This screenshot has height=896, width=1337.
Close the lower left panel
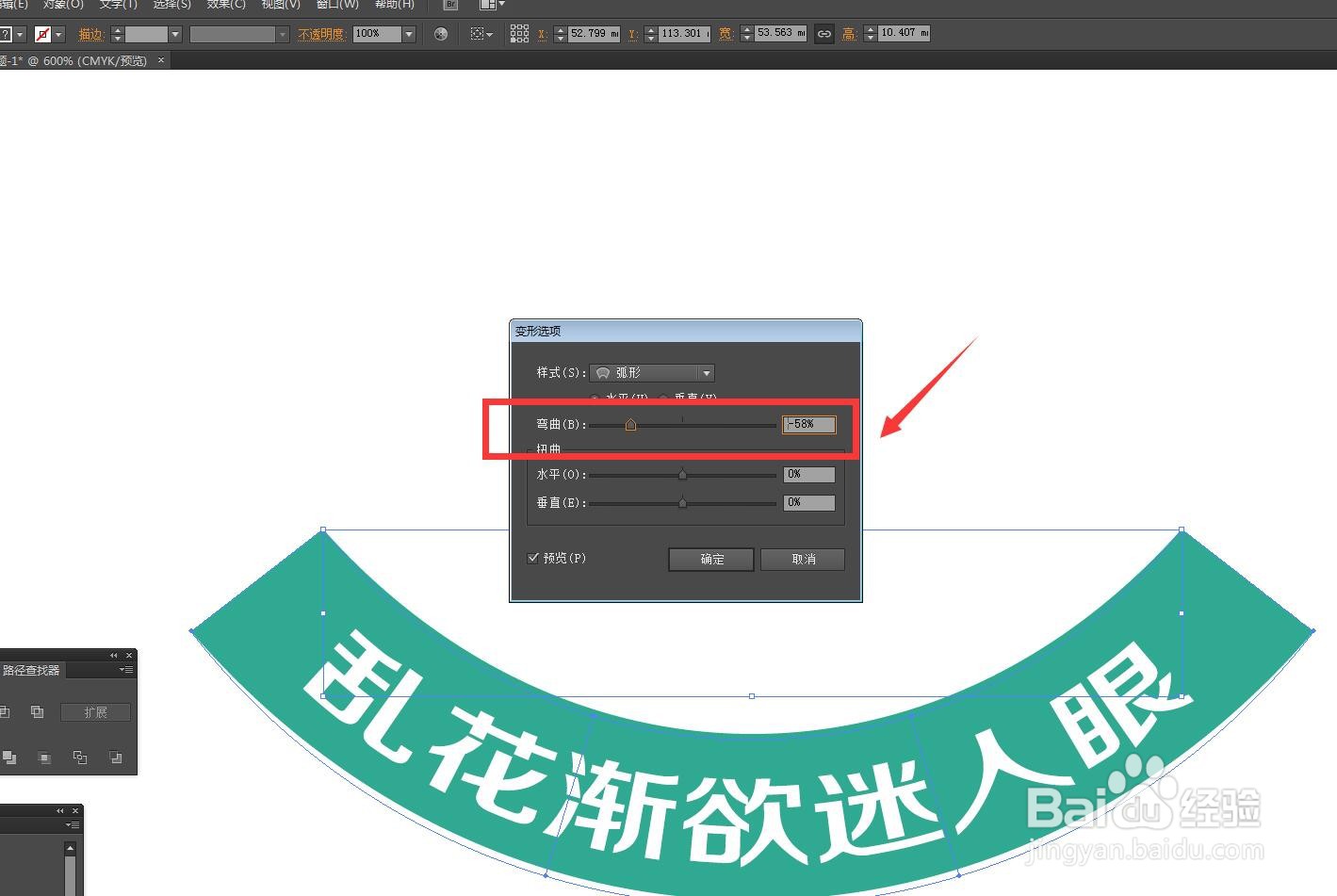75,811
